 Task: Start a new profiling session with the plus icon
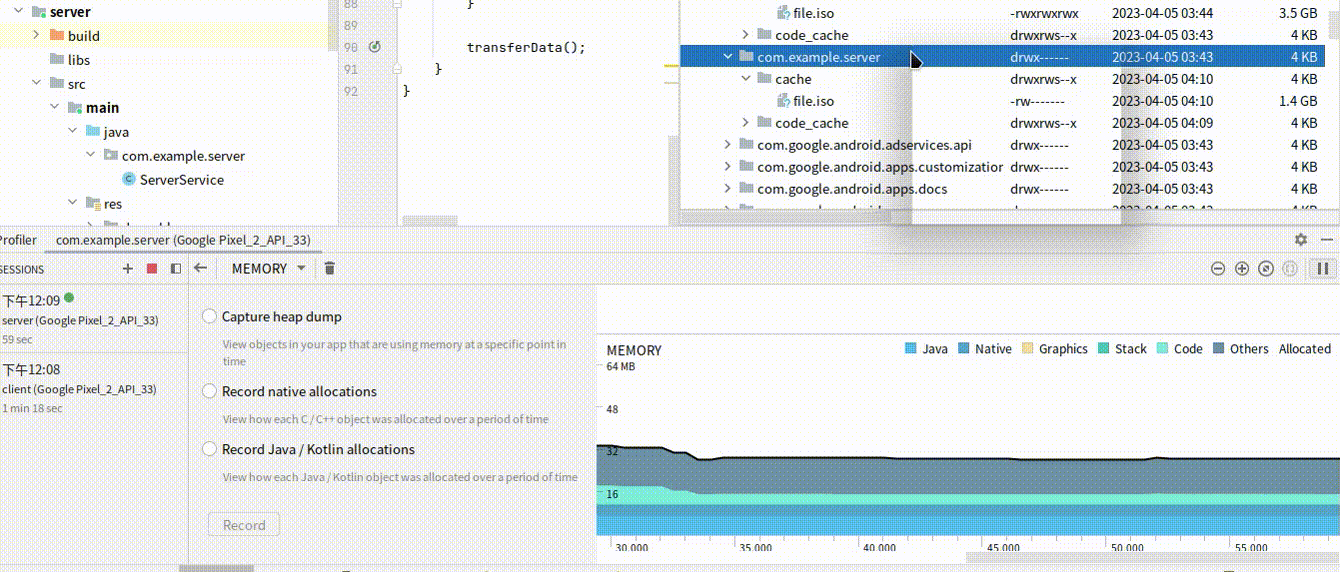(x=127, y=269)
